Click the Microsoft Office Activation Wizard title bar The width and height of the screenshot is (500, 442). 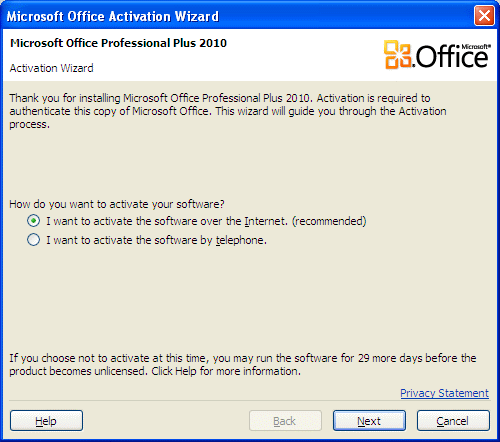(233, 16)
